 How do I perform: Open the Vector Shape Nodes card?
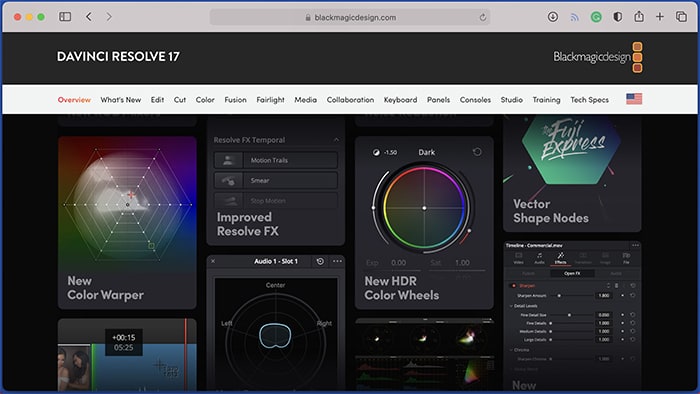(x=572, y=174)
